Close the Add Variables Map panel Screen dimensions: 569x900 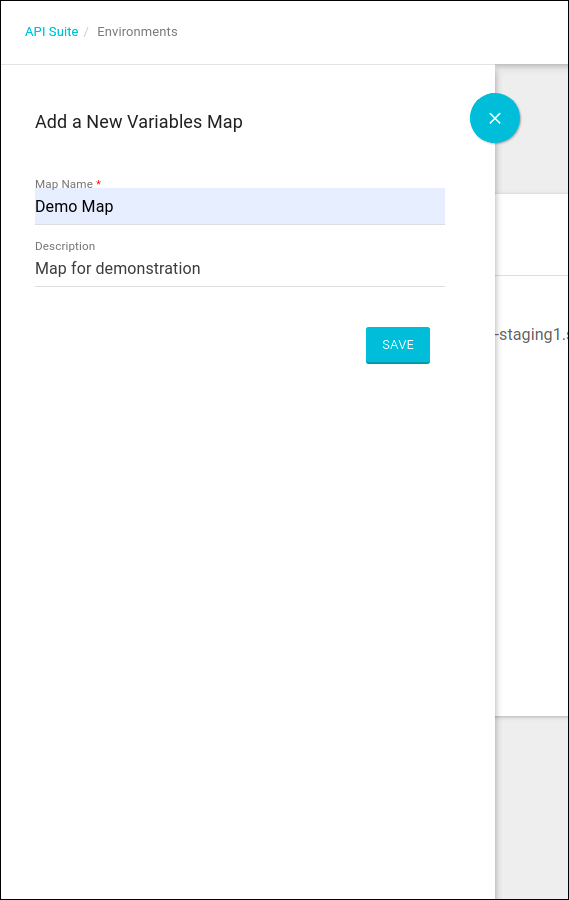pyautogui.click(x=494, y=118)
